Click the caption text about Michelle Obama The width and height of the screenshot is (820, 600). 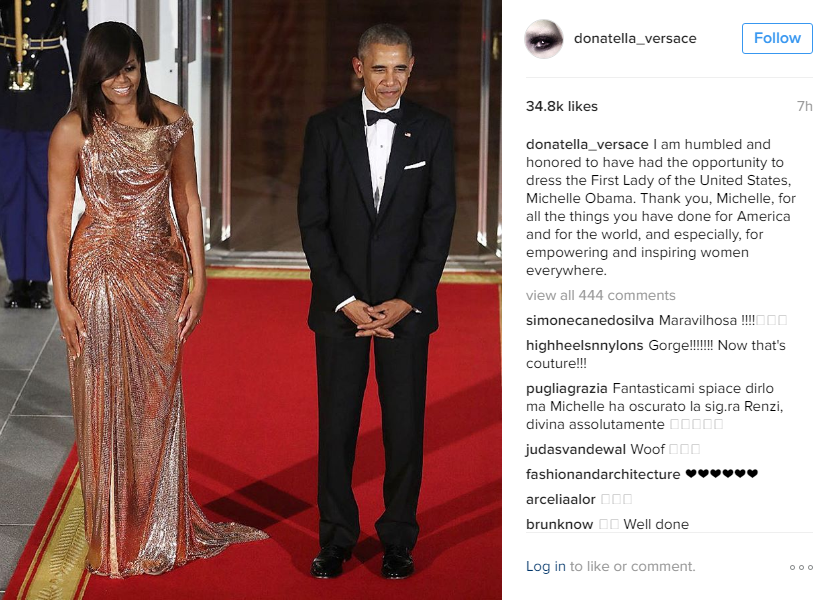pos(660,207)
